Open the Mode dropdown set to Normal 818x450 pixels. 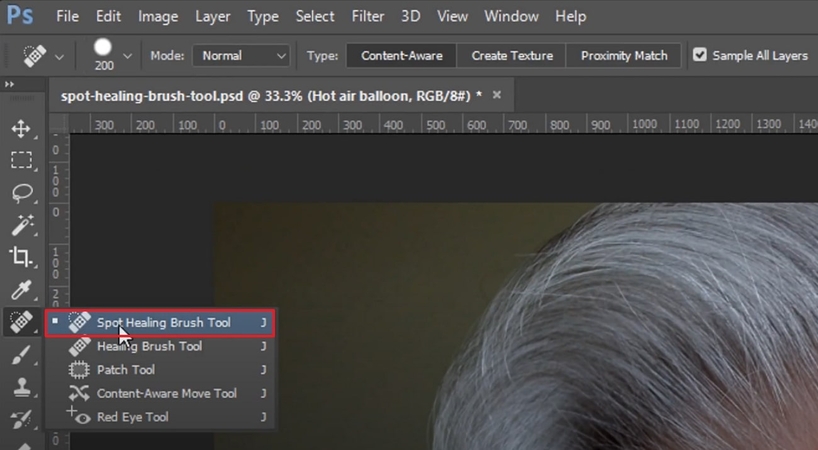pyautogui.click(x=241, y=55)
